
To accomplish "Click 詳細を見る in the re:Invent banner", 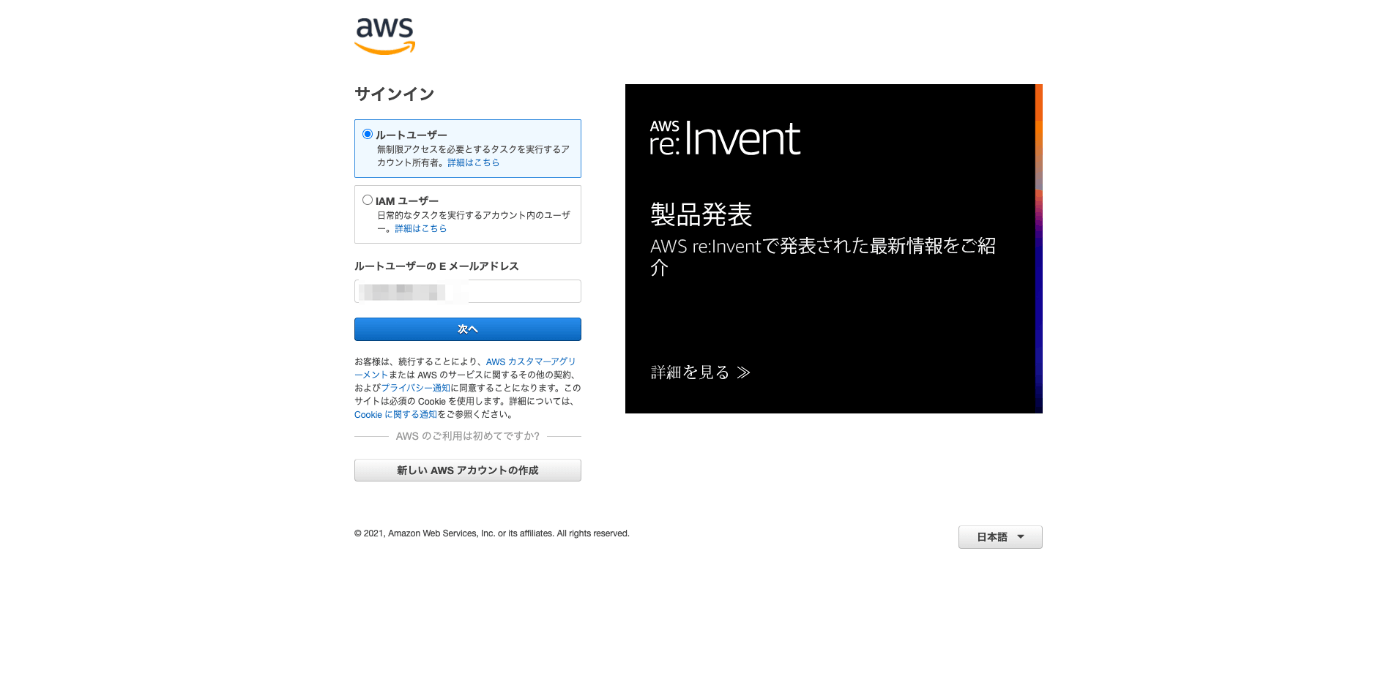I will pyautogui.click(x=700, y=372).
